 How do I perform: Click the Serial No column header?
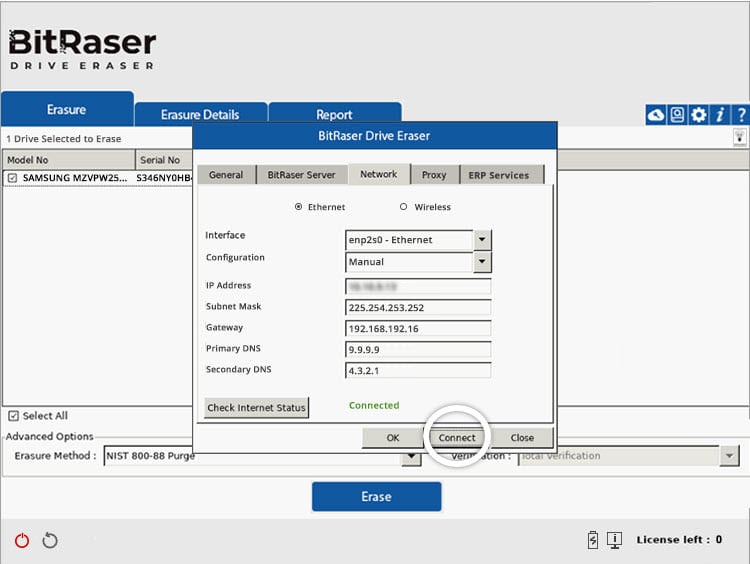pyautogui.click(x=164, y=160)
